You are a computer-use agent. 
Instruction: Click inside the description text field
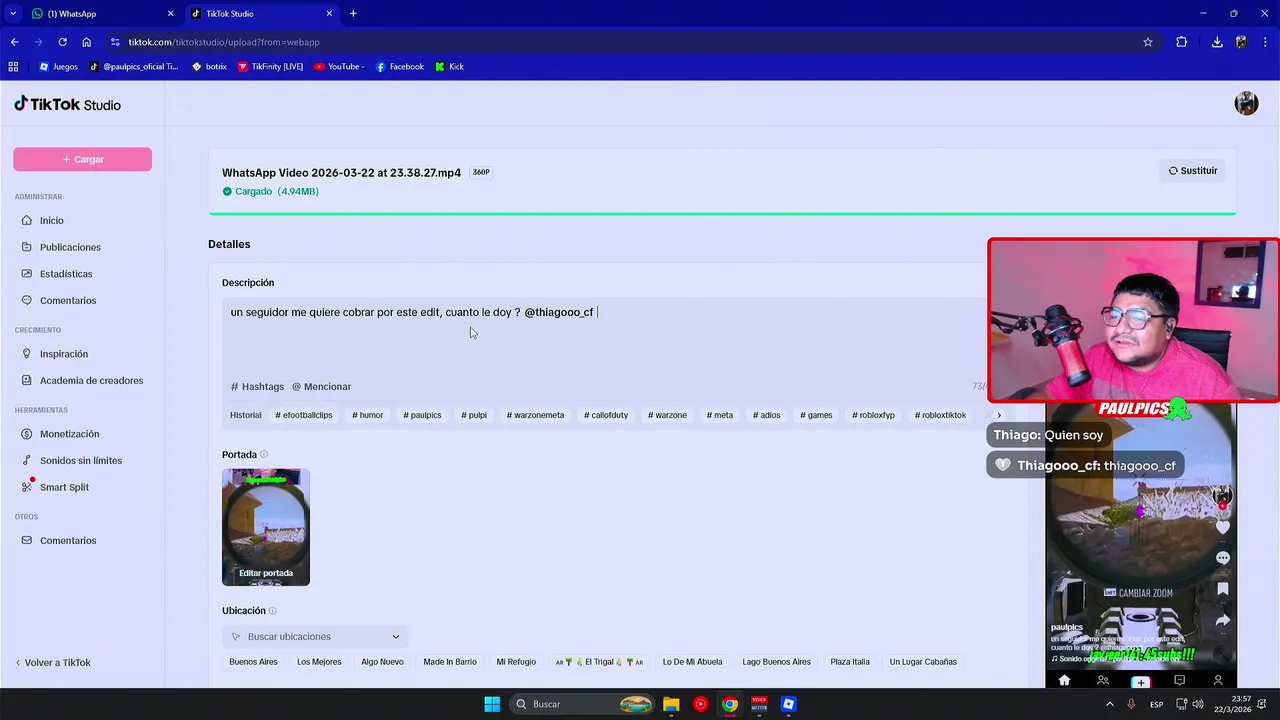click(604, 335)
